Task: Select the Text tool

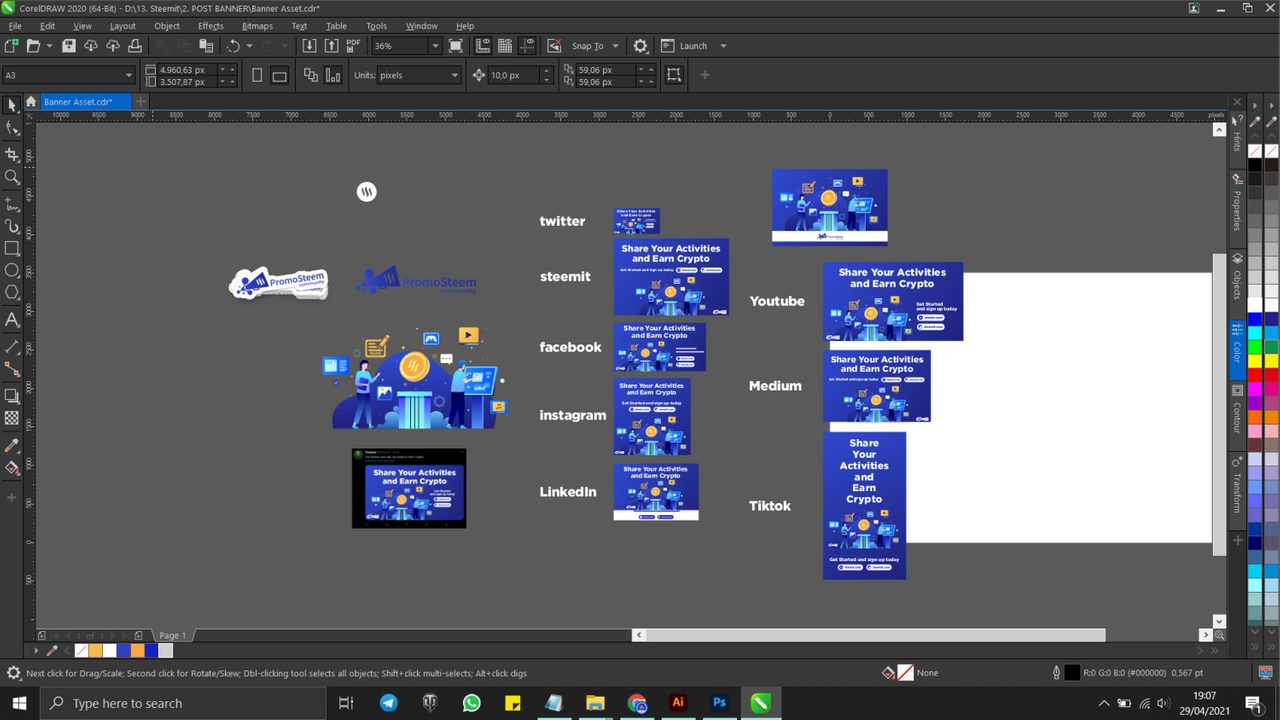Action: [x=12, y=320]
